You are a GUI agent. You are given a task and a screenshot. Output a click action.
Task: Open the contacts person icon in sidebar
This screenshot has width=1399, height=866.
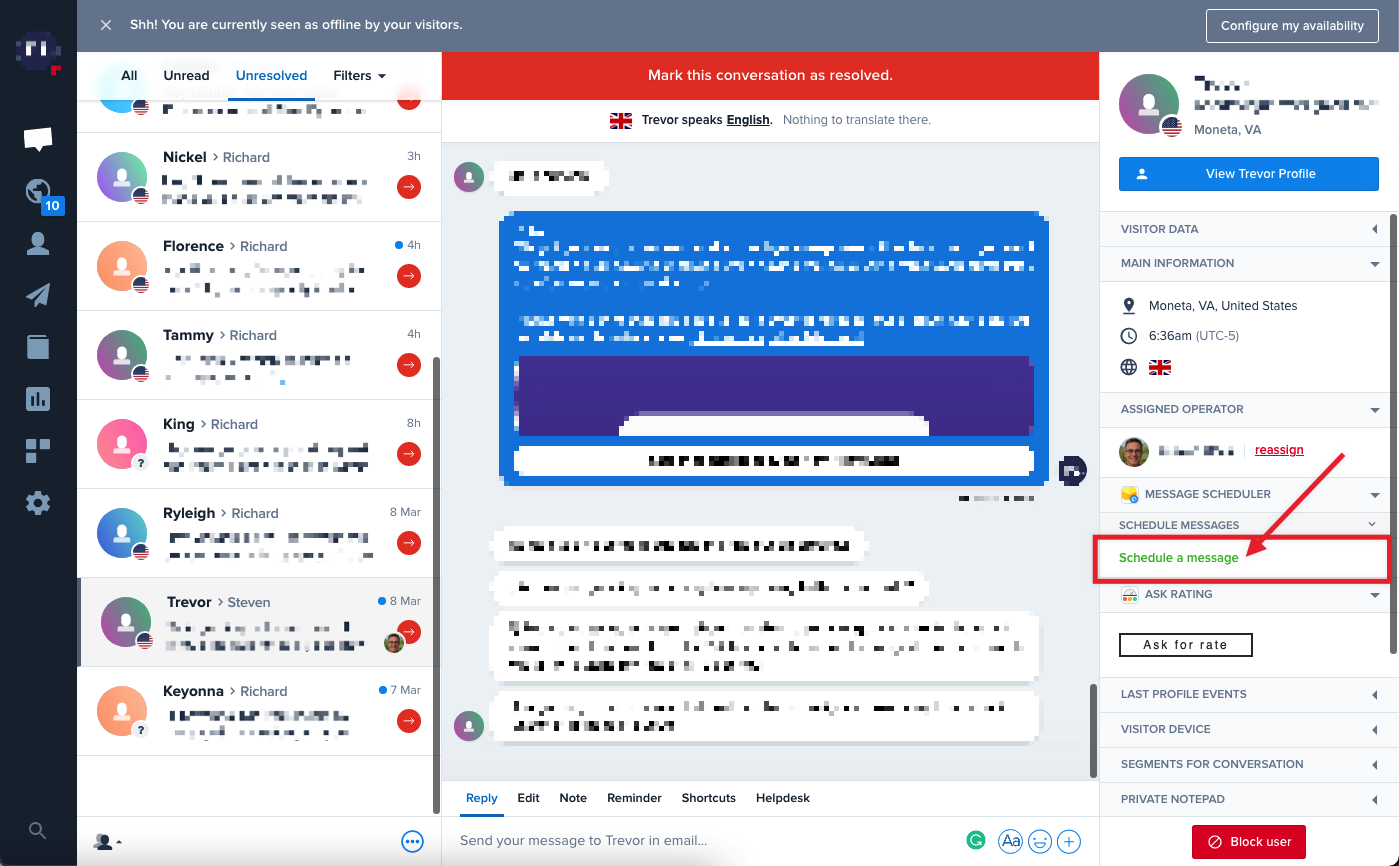point(38,244)
